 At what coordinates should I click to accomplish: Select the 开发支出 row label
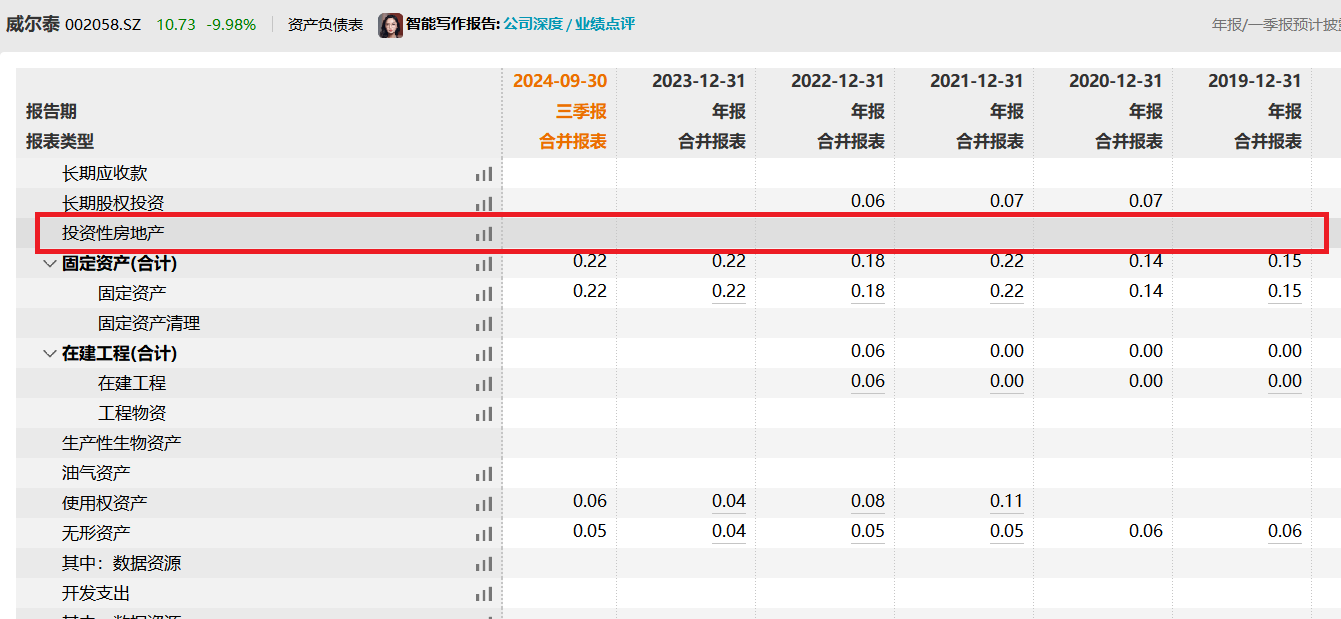(96, 594)
